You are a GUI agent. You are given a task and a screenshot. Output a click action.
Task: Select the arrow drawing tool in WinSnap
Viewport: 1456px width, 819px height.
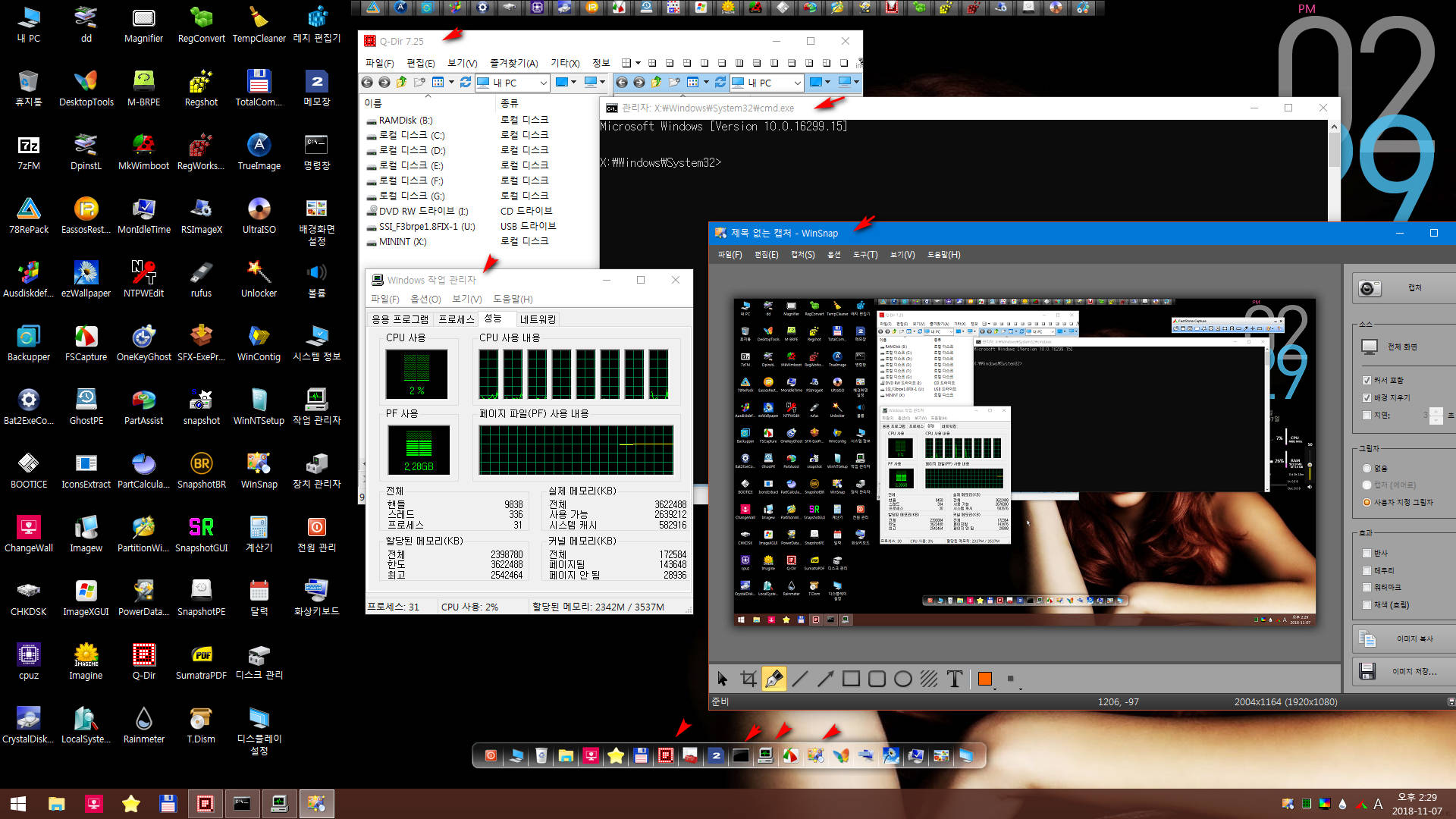pyautogui.click(x=826, y=679)
